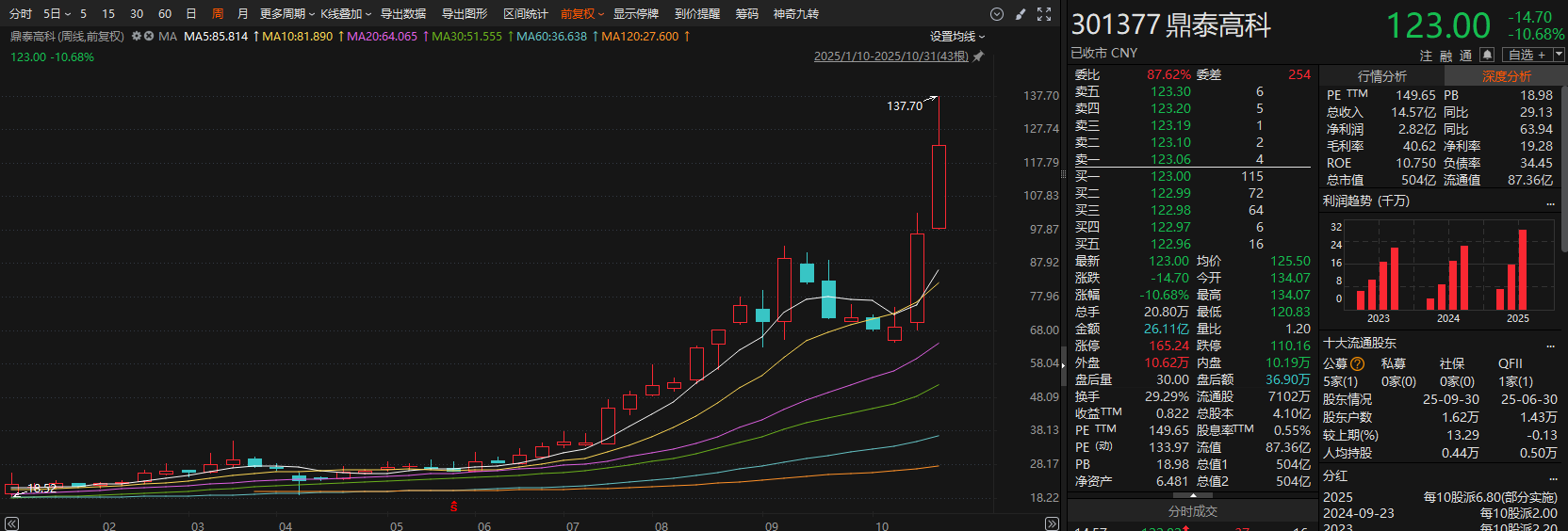The width and height of the screenshot is (1568, 531).
Task: Click the 自选 + add to watchlist button
Action: tap(1526, 56)
